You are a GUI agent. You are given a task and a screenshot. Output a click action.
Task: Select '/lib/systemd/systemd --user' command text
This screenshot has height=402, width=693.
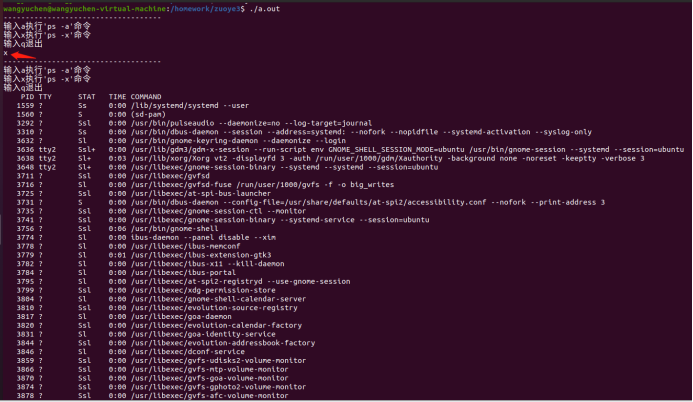point(190,106)
